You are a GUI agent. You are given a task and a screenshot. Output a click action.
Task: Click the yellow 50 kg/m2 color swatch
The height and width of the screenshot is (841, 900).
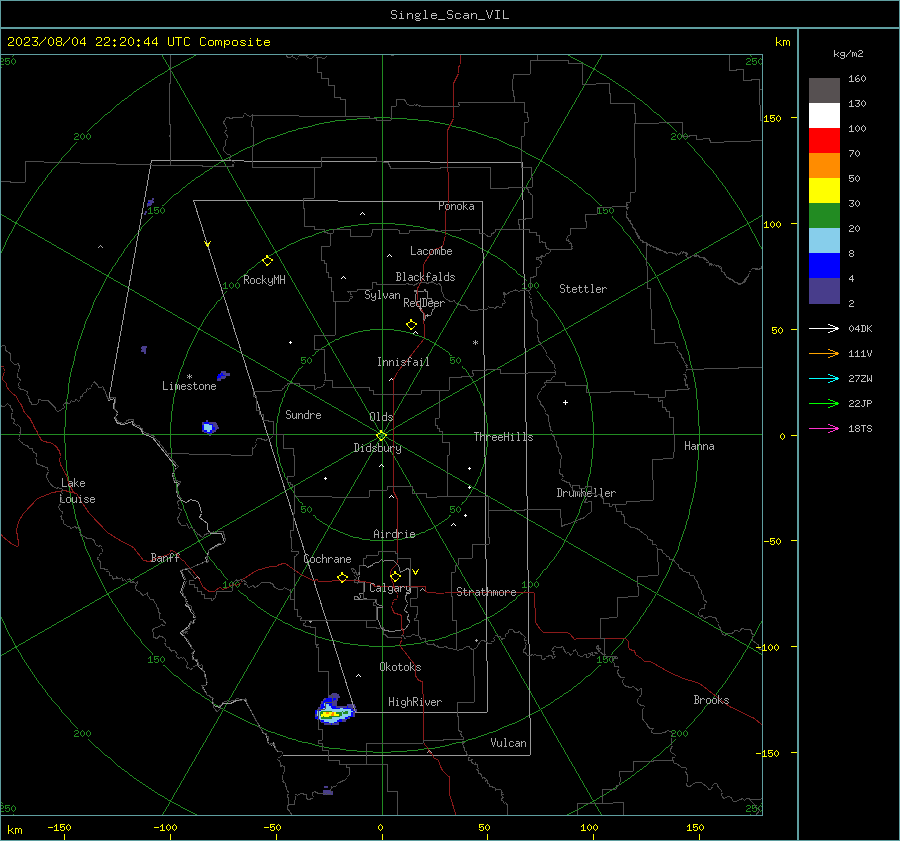point(824,191)
